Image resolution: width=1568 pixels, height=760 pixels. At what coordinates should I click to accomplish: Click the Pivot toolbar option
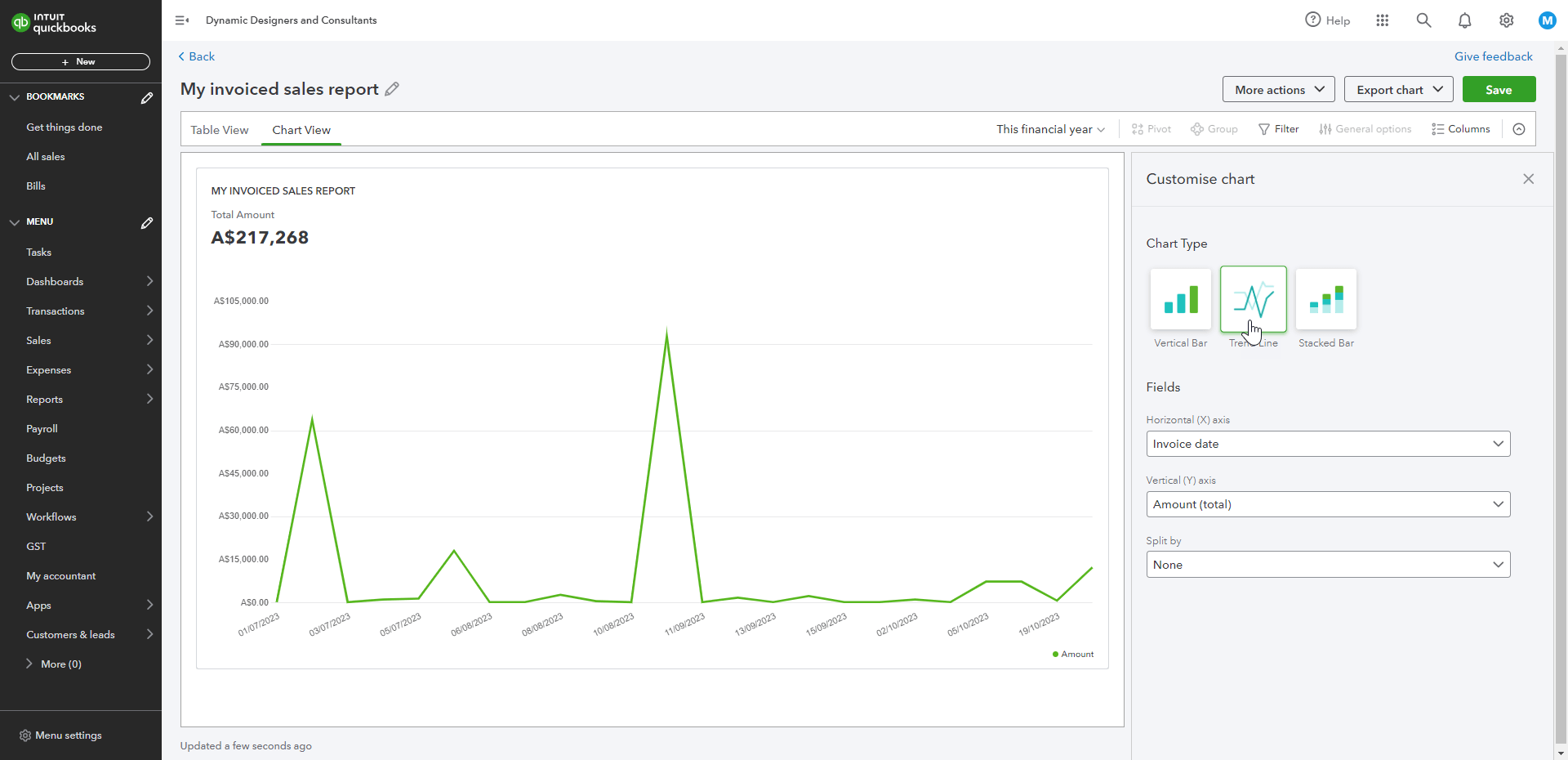tap(1151, 129)
